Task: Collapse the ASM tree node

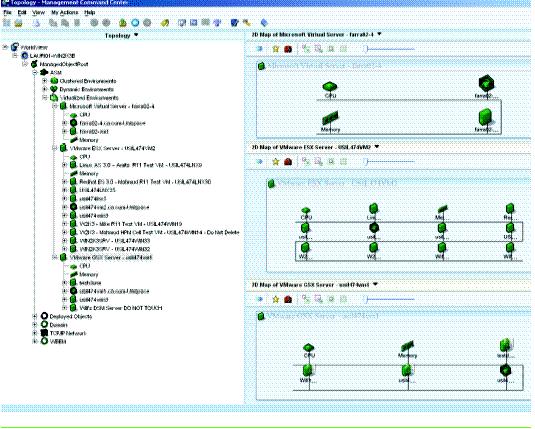Action: (x=34, y=72)
